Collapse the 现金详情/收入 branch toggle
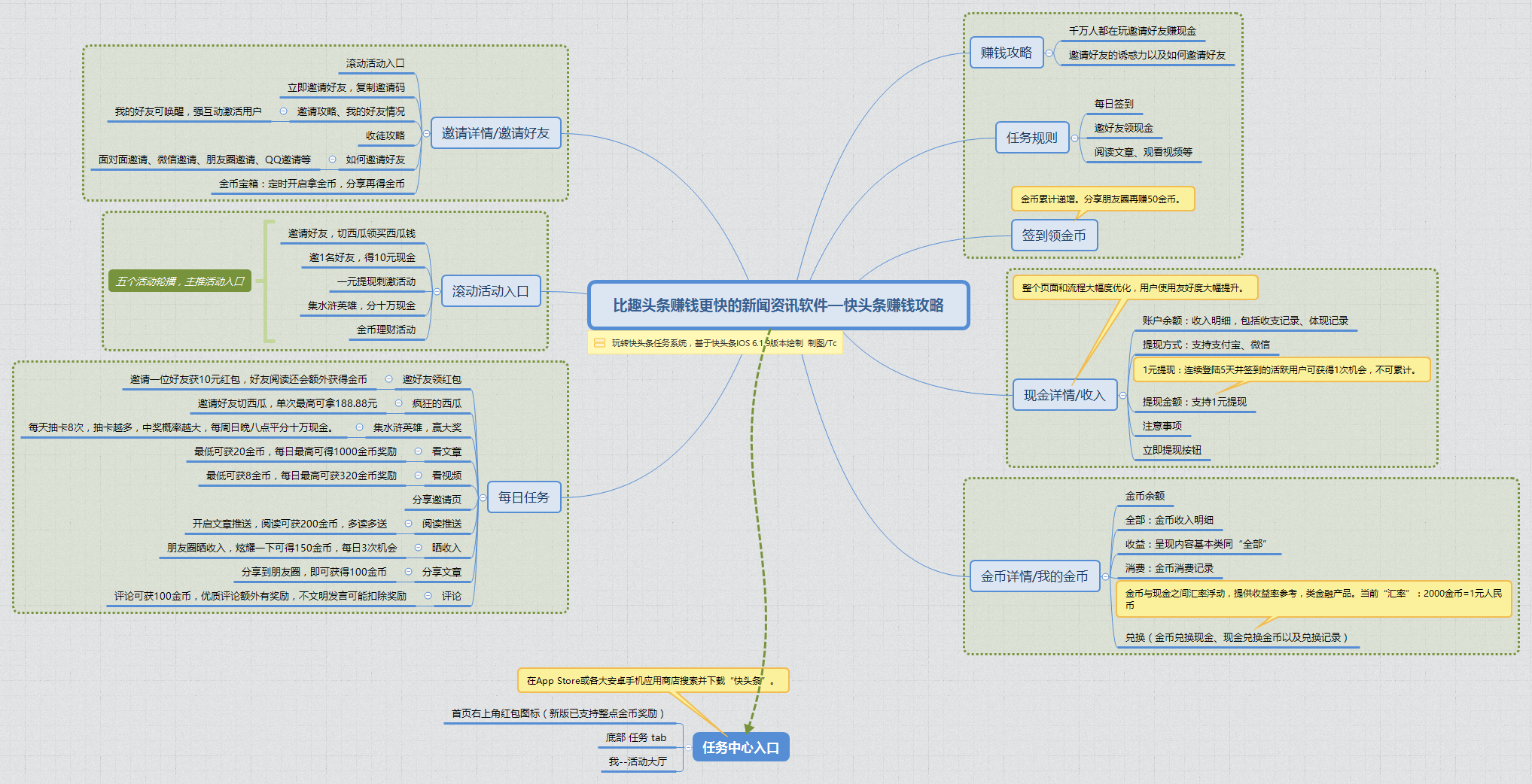The image size is (1532, 784). pos(1123,395)
